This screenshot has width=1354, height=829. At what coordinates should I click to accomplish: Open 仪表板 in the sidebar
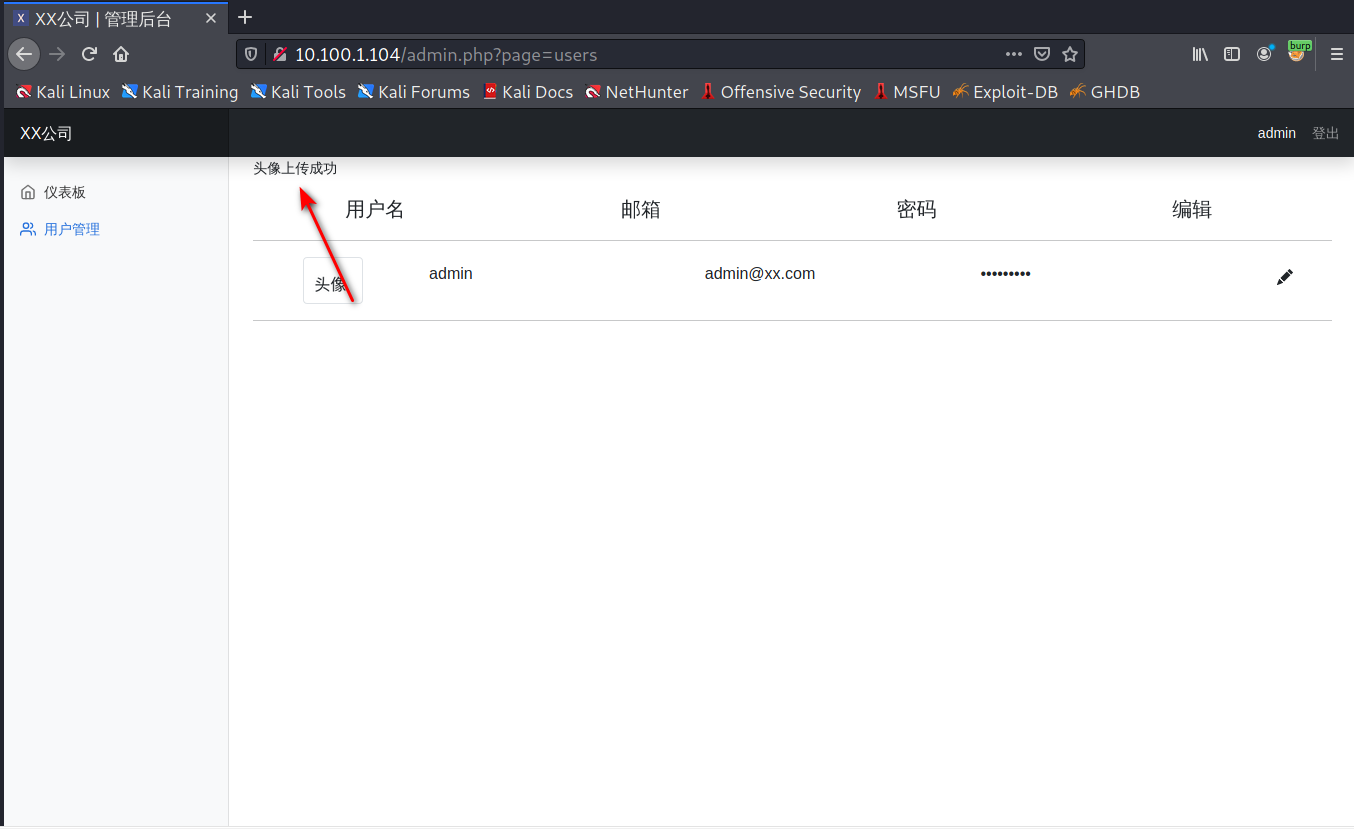tap(64, 192)
